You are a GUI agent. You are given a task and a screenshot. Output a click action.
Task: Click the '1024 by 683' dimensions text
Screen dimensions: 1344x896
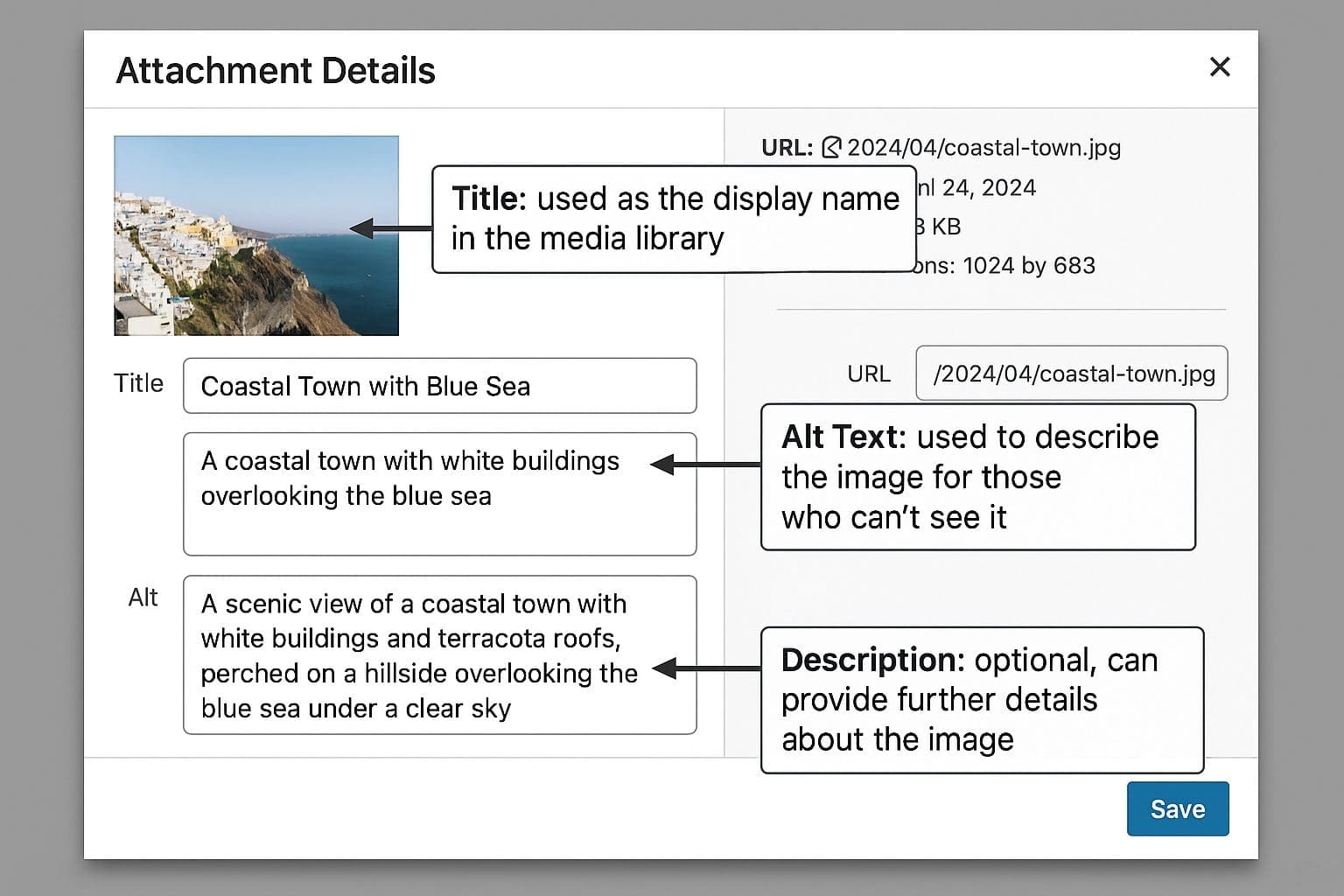pyautogui.click(x=1029, y=266)
